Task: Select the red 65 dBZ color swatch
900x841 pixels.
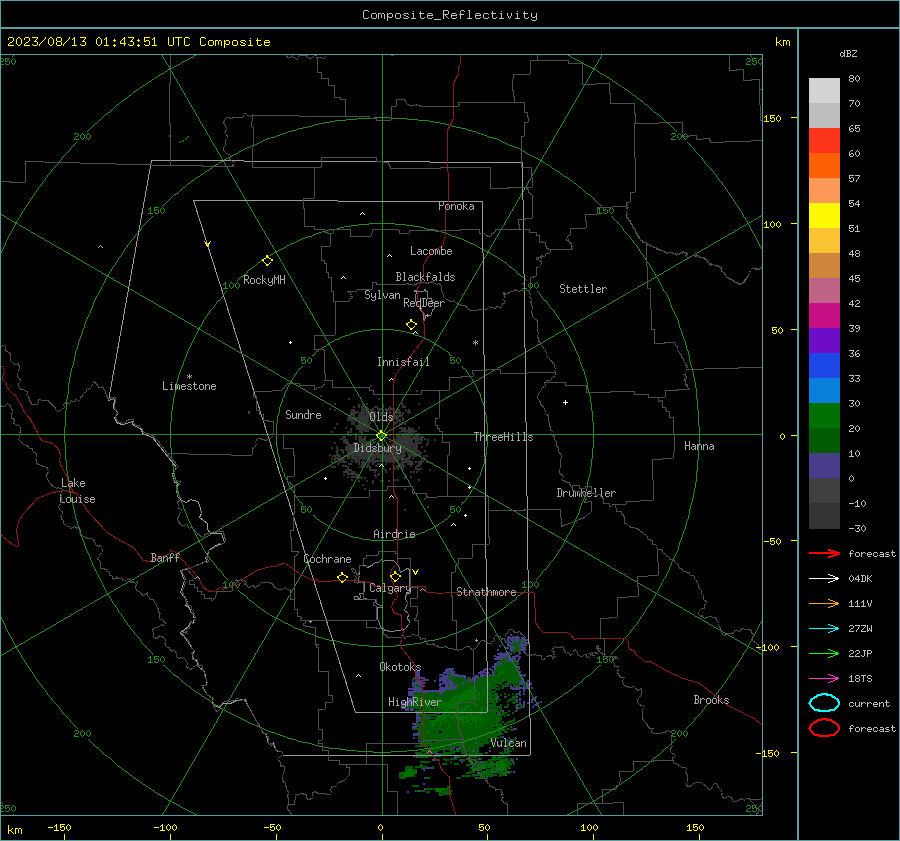Action: [x=824, y=141]
